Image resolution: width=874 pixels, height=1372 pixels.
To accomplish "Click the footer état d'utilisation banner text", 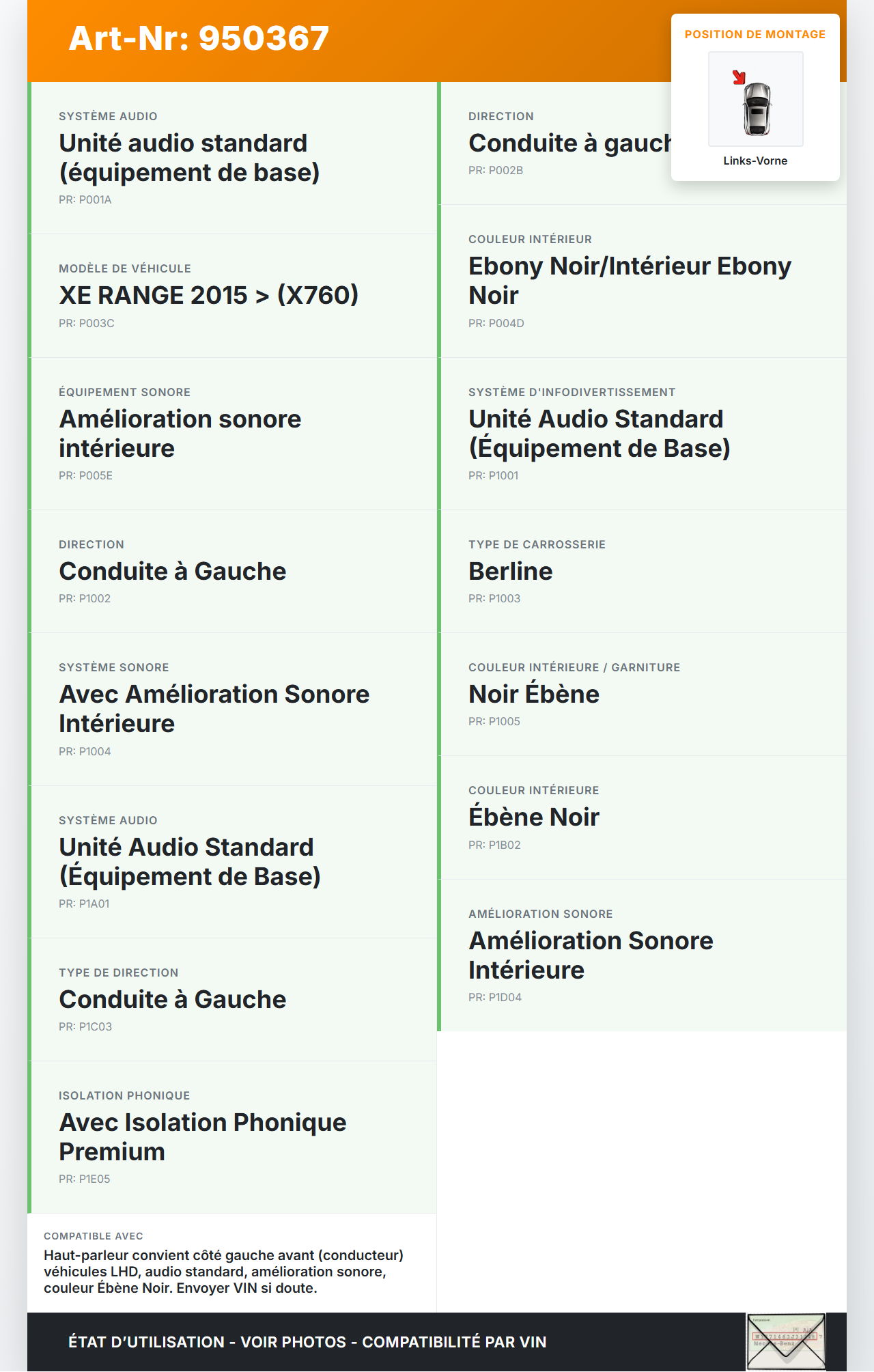I will click(307, 1342).
